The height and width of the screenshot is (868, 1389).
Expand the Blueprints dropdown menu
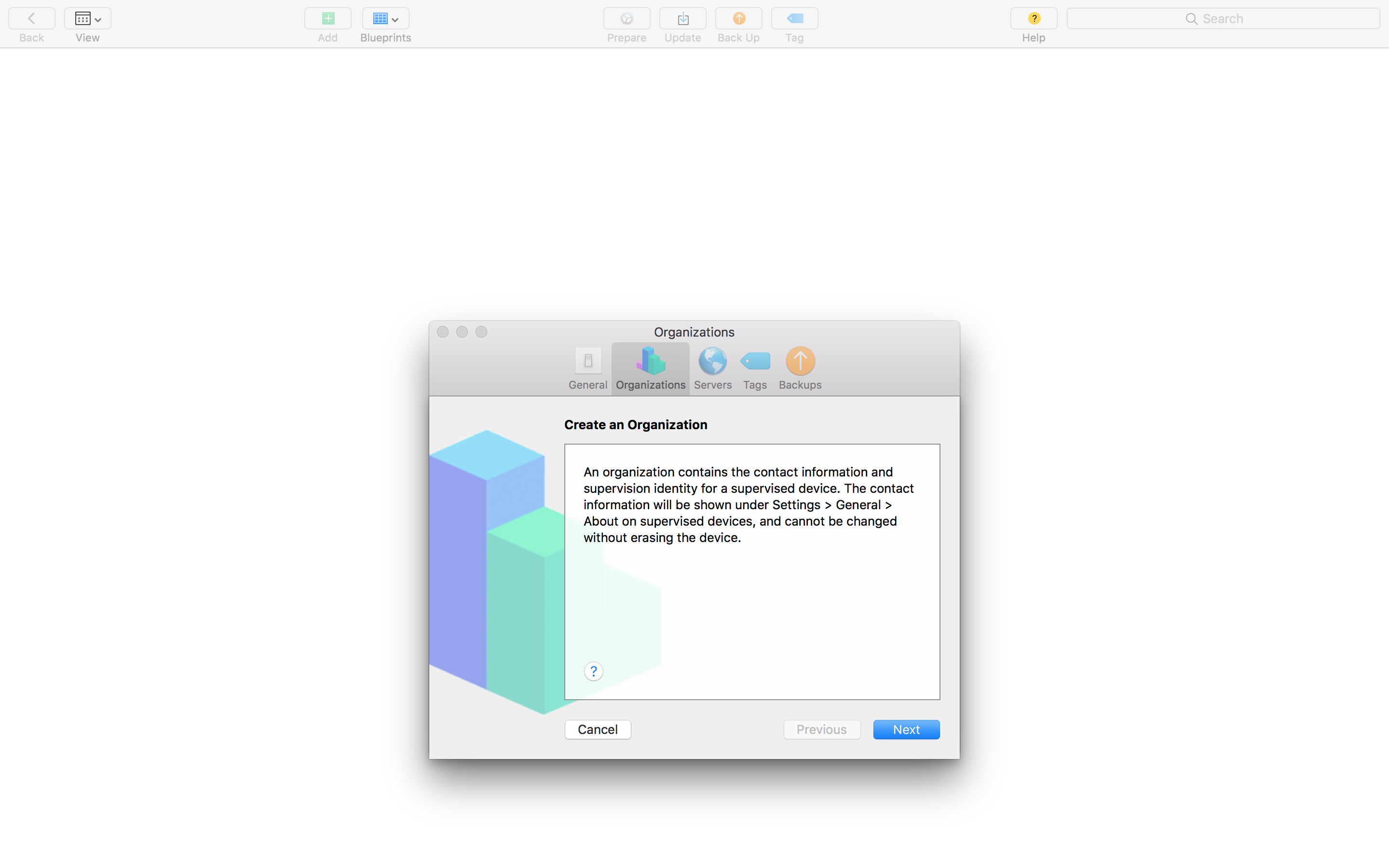coord(385,18)
